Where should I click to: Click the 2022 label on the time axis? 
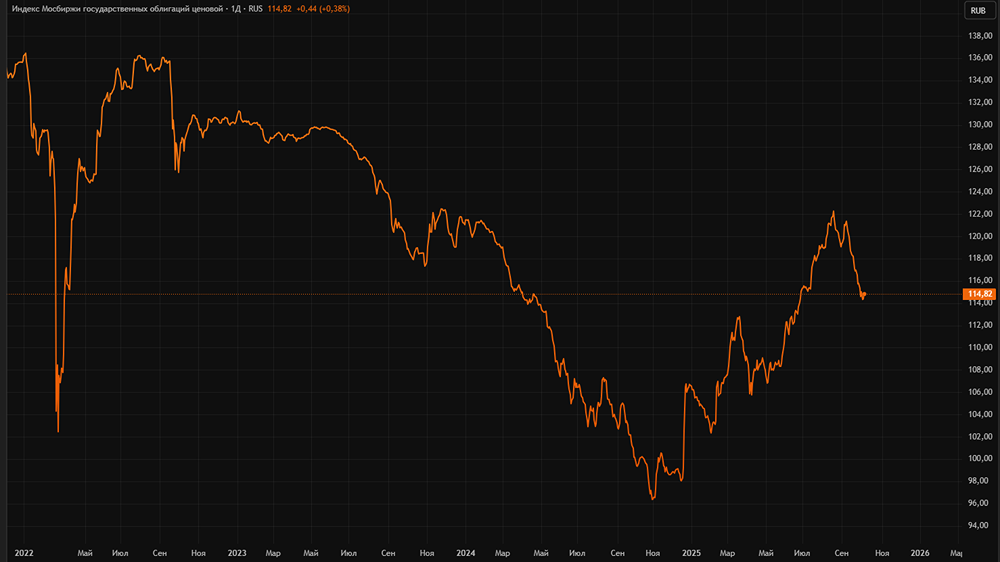pyautogui.click(x=24, y=553)
